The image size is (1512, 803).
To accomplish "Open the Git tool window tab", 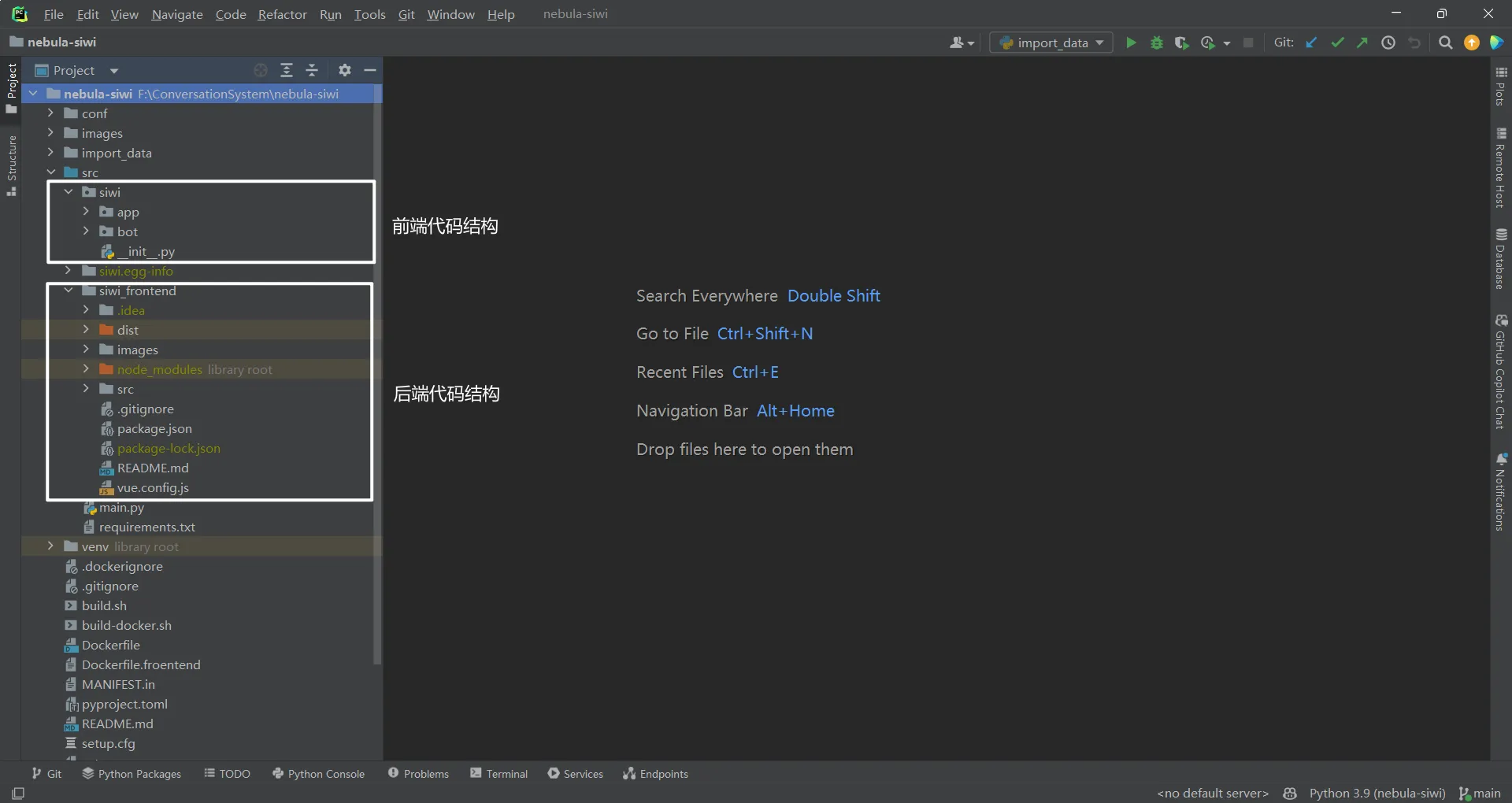I will pos(46,774).
